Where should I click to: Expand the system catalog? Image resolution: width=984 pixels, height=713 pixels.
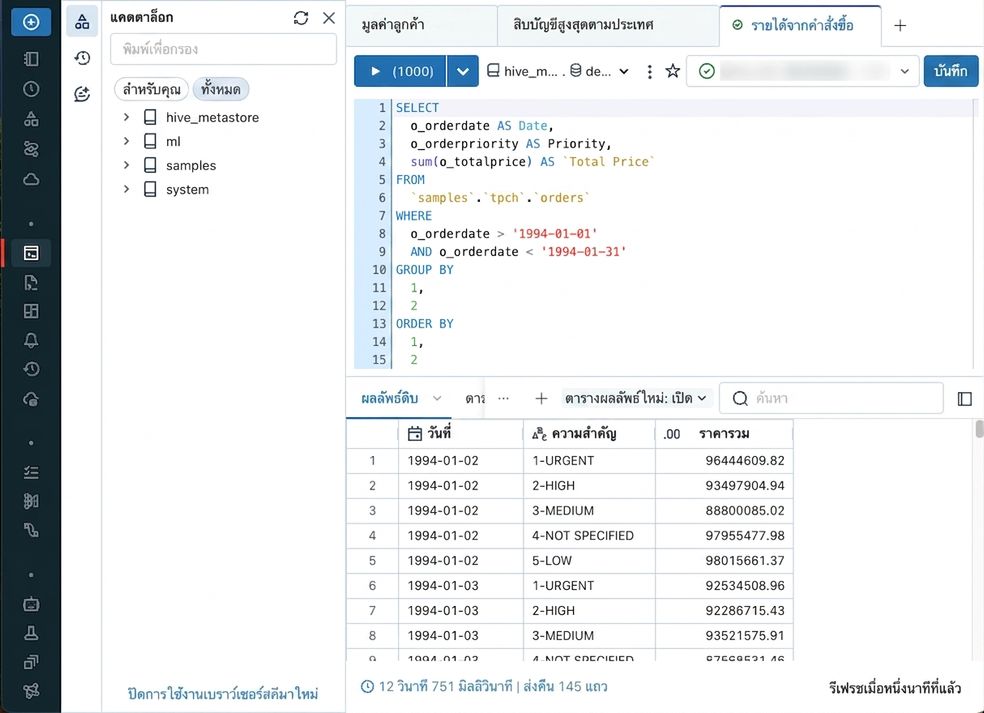click(x=126, y=189)
